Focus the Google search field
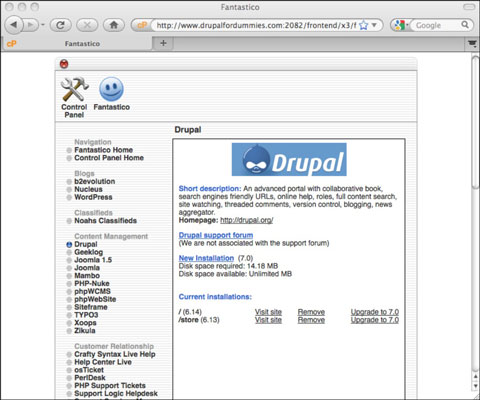 435,25
